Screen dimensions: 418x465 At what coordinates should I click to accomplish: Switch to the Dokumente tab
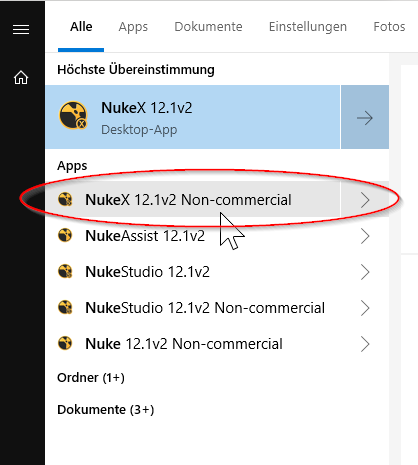(208, 27)
